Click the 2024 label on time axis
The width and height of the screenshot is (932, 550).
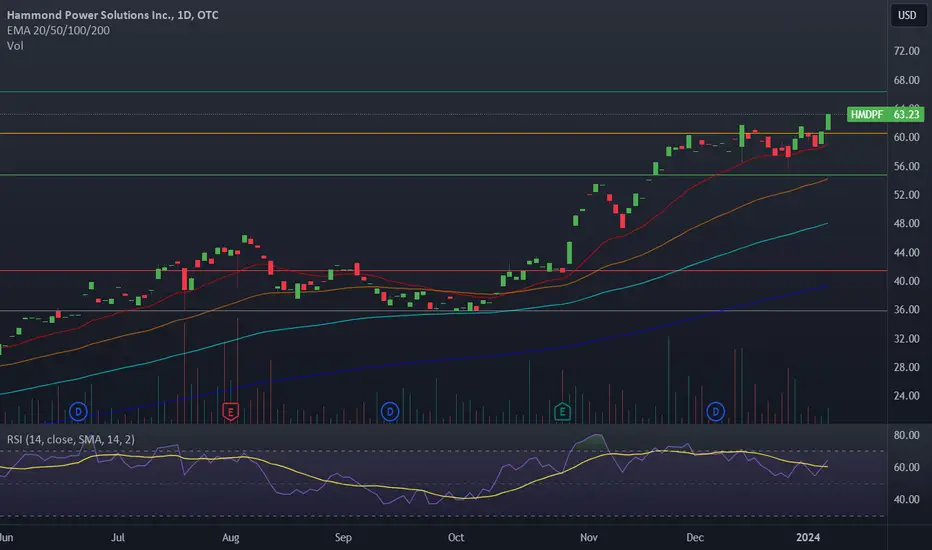click(x=808, y=538)
